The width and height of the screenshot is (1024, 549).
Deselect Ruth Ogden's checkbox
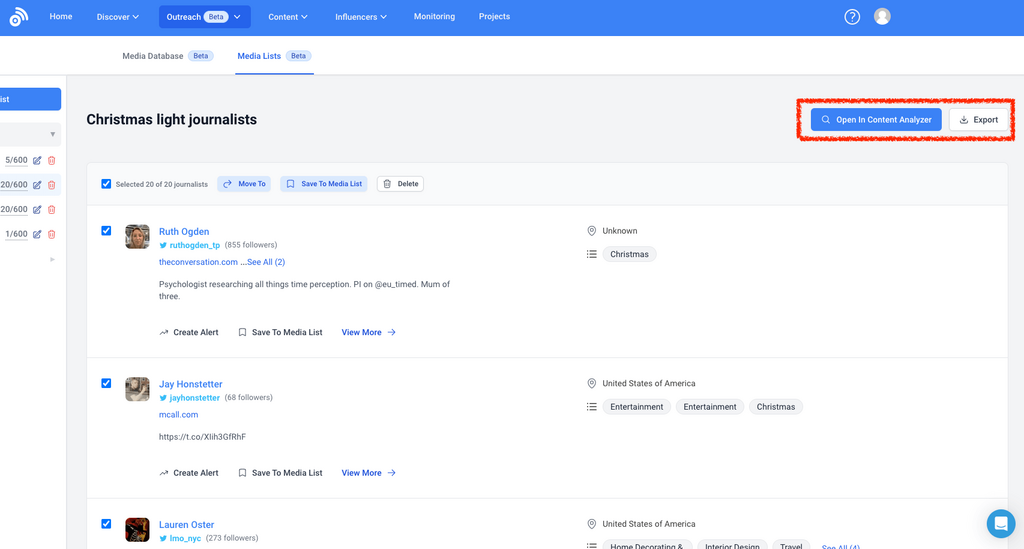pyautogui.click(x=106, y=231)
